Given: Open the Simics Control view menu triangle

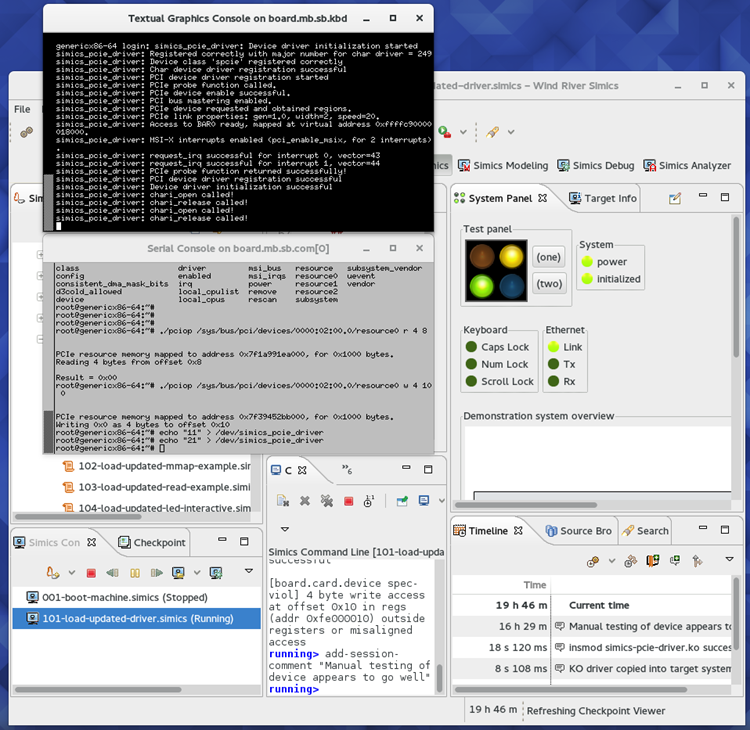Looking at the screenshot, I should [x=249, y=571].
